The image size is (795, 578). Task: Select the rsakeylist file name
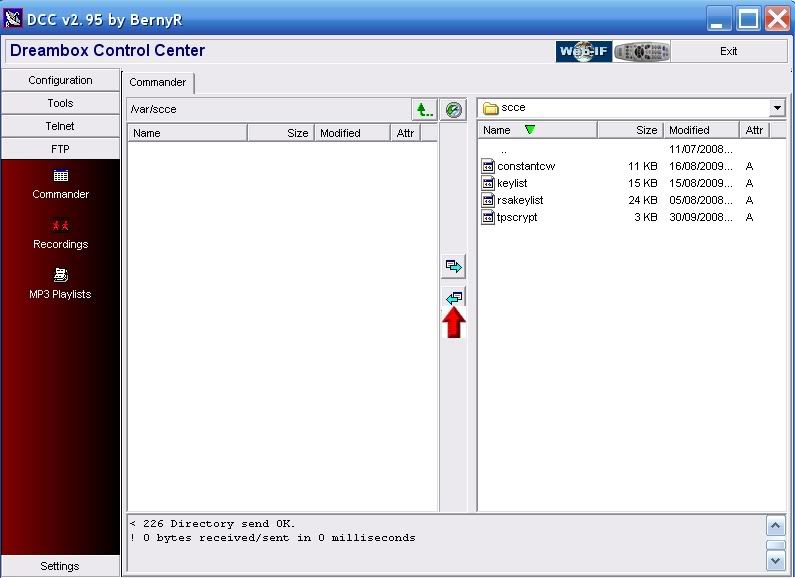point(520,200)
